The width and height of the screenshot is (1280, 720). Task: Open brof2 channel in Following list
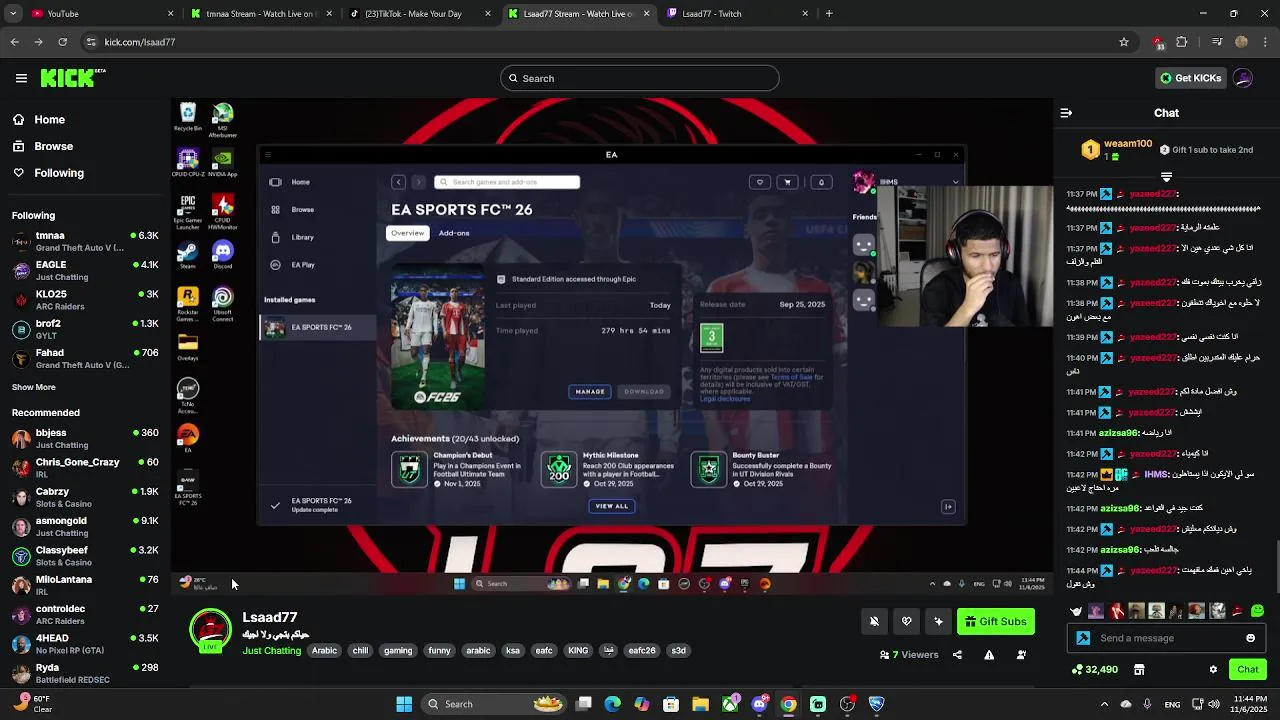tap(85, 329)
